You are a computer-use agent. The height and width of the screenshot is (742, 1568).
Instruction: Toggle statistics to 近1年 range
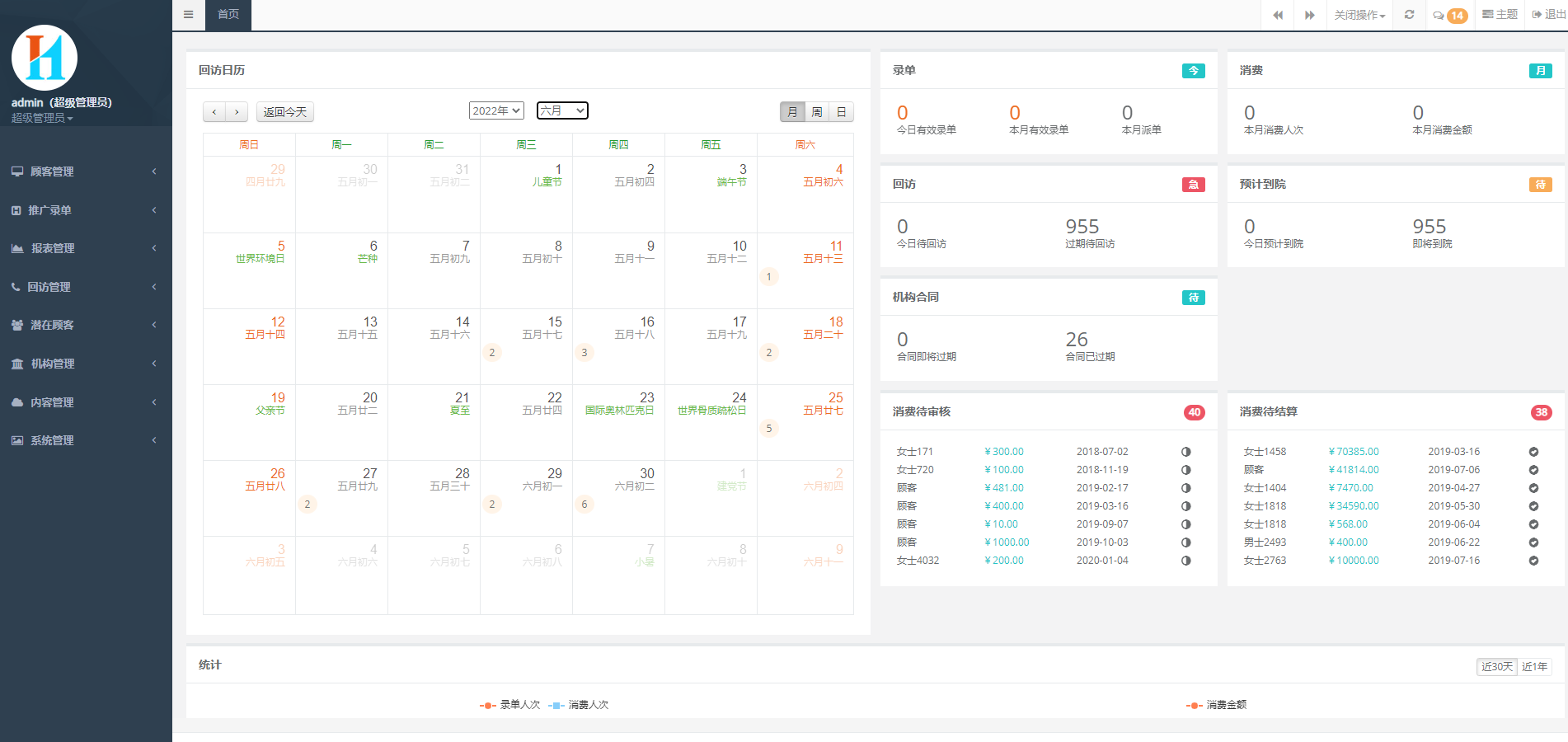(1534, 667)
